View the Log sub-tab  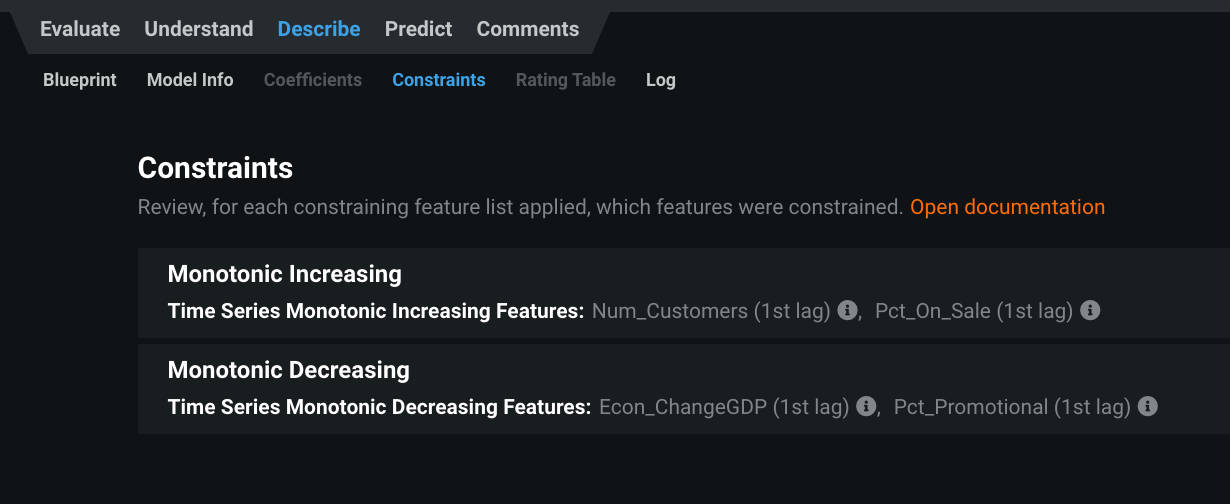pos(661,80)
